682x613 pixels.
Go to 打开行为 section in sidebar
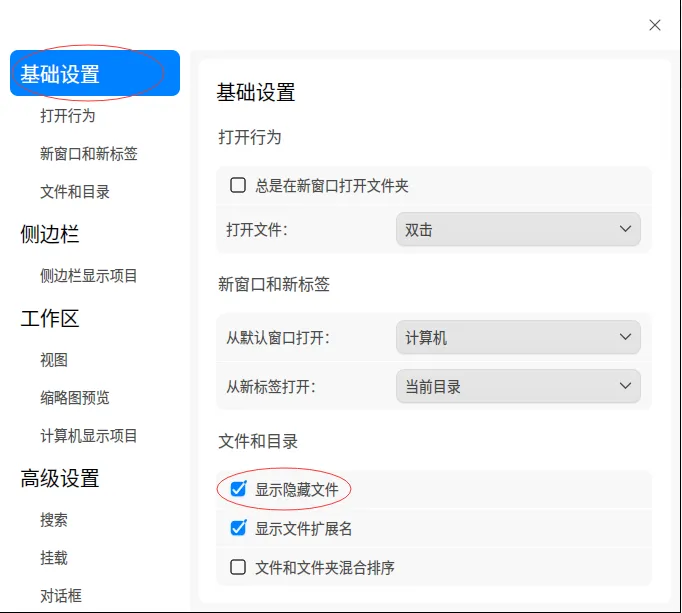(x=68, y=116)
